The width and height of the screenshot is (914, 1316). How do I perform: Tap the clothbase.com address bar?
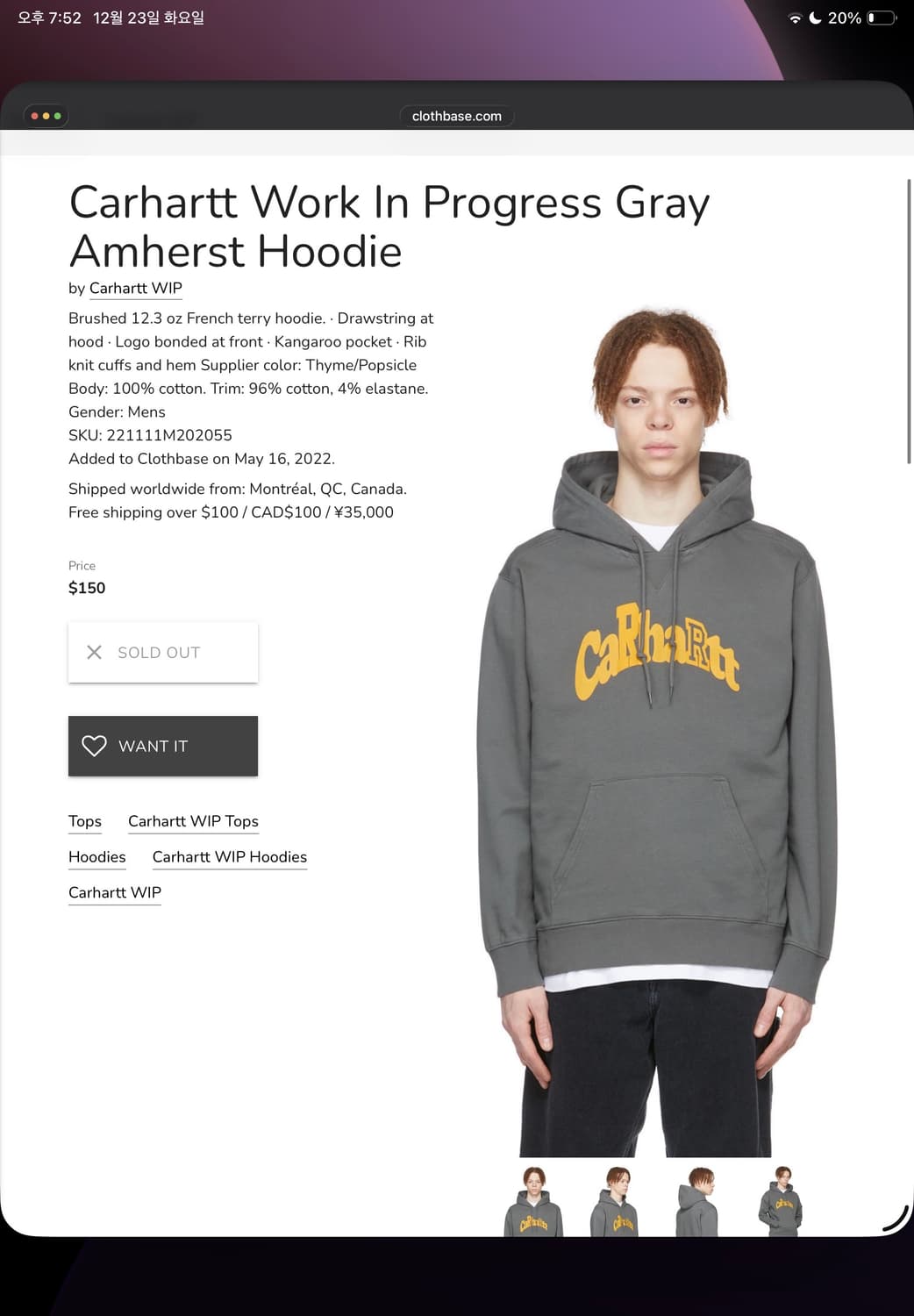pyautogui.click(x=457, y=116)
